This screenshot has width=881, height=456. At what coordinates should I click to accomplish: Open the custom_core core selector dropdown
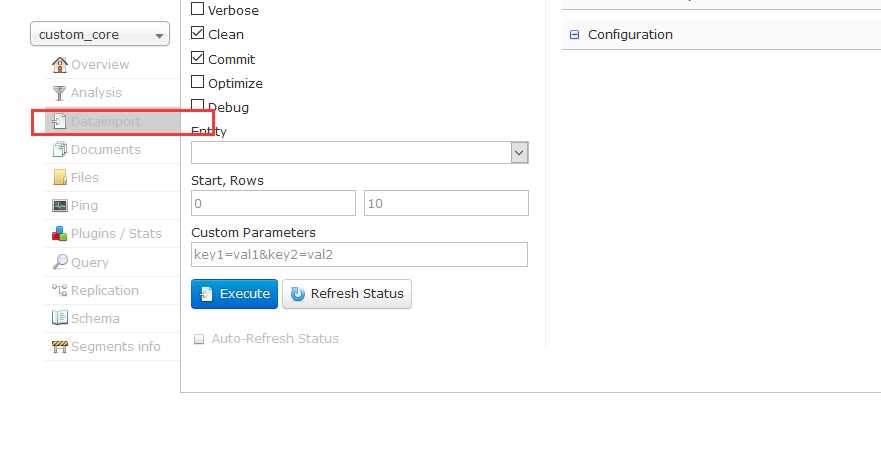(100, 35)
